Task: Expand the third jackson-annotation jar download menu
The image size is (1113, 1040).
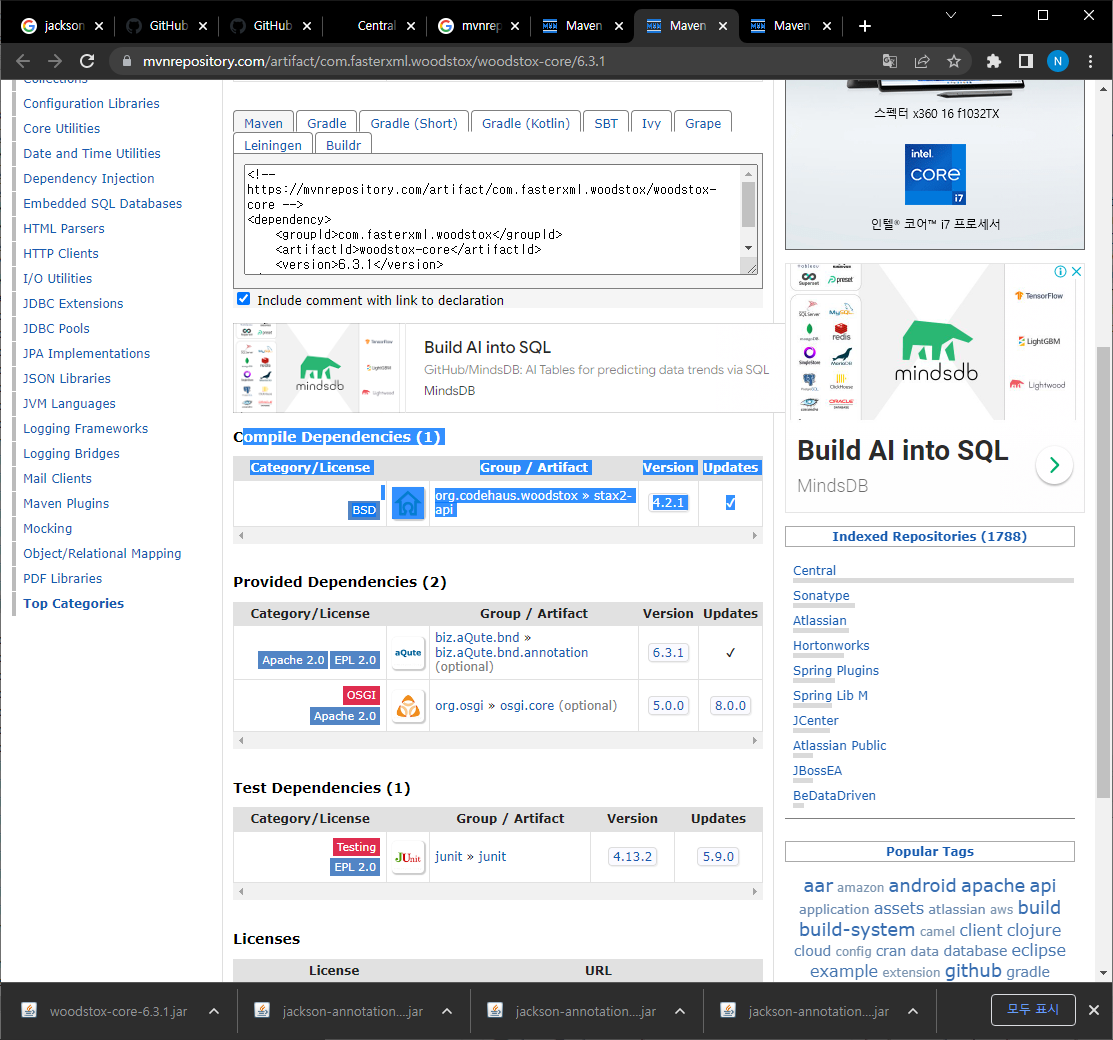Action: click(679, 1011)
